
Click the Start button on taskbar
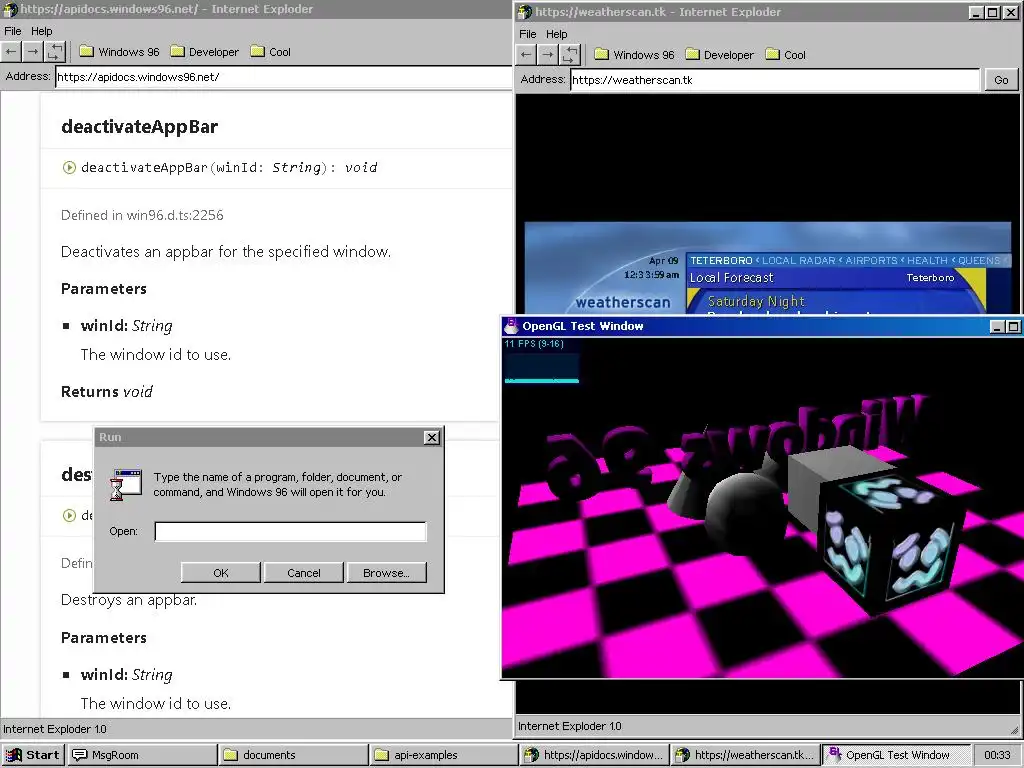[33, 755]
